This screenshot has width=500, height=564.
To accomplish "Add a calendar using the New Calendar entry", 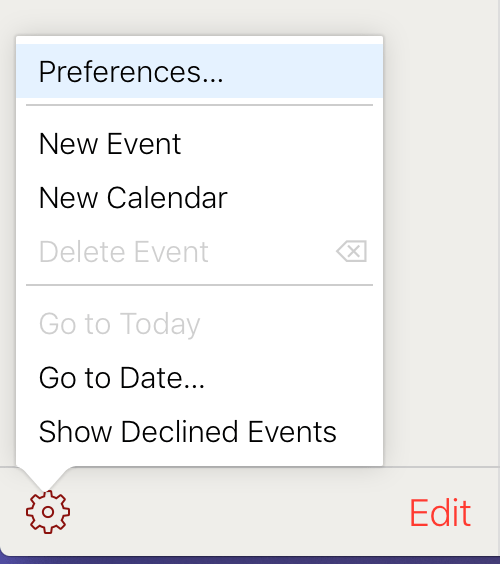I will coord(199,198).
